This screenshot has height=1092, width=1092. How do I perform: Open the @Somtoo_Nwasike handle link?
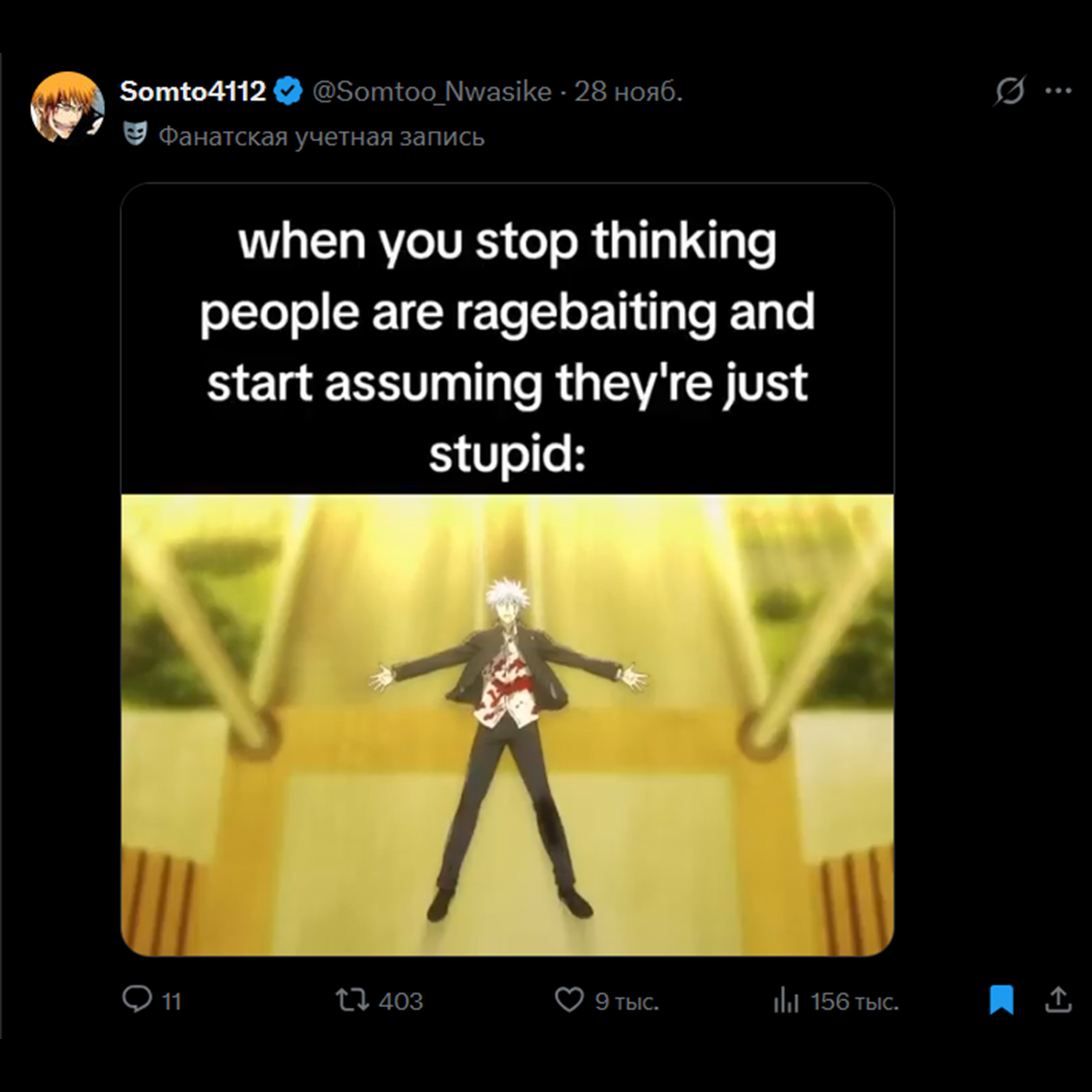pyautogui.click(x=432, y=91)
